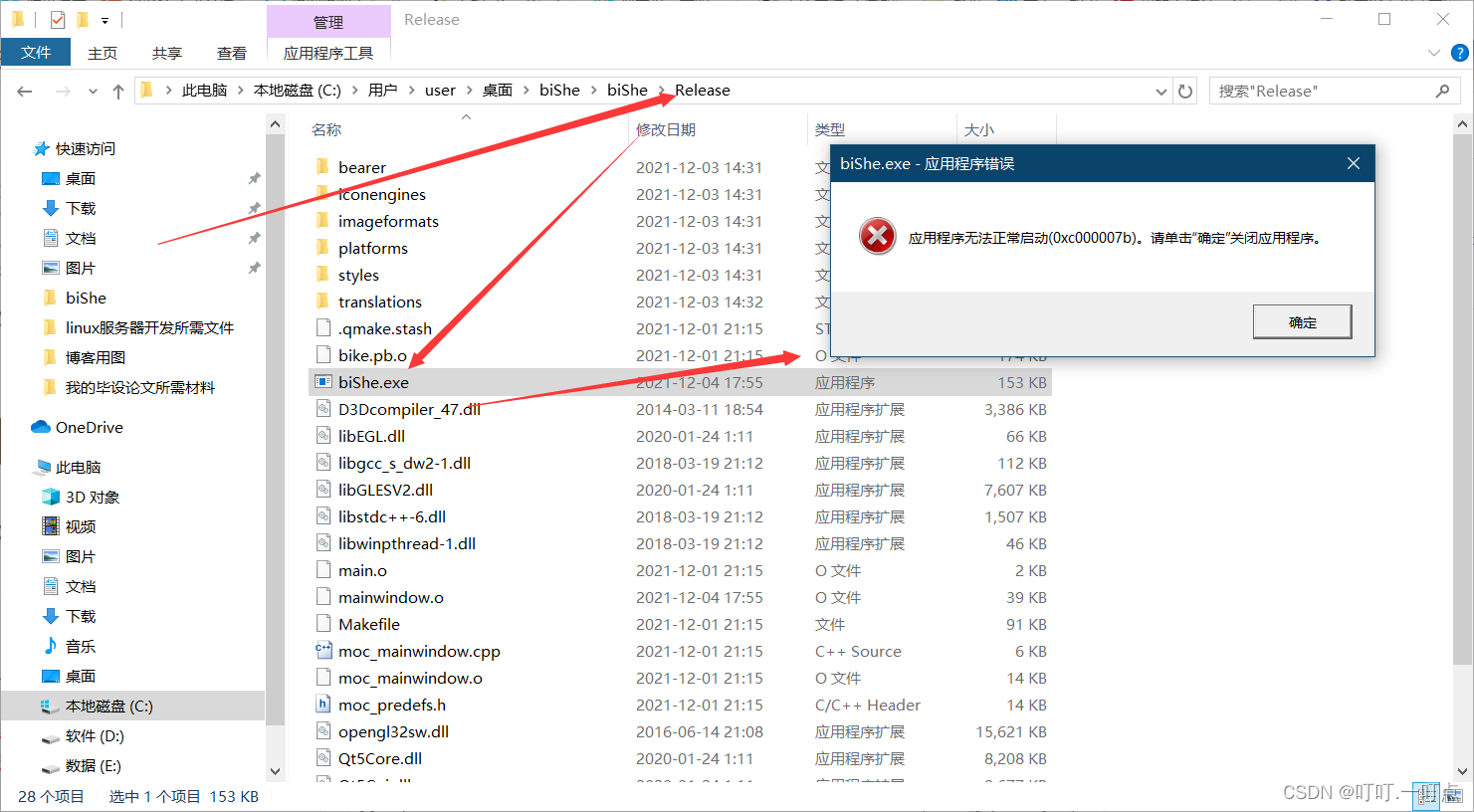Expand the ribbon with the chevron
The image size is (1474, 812).
click(1433, 53)
